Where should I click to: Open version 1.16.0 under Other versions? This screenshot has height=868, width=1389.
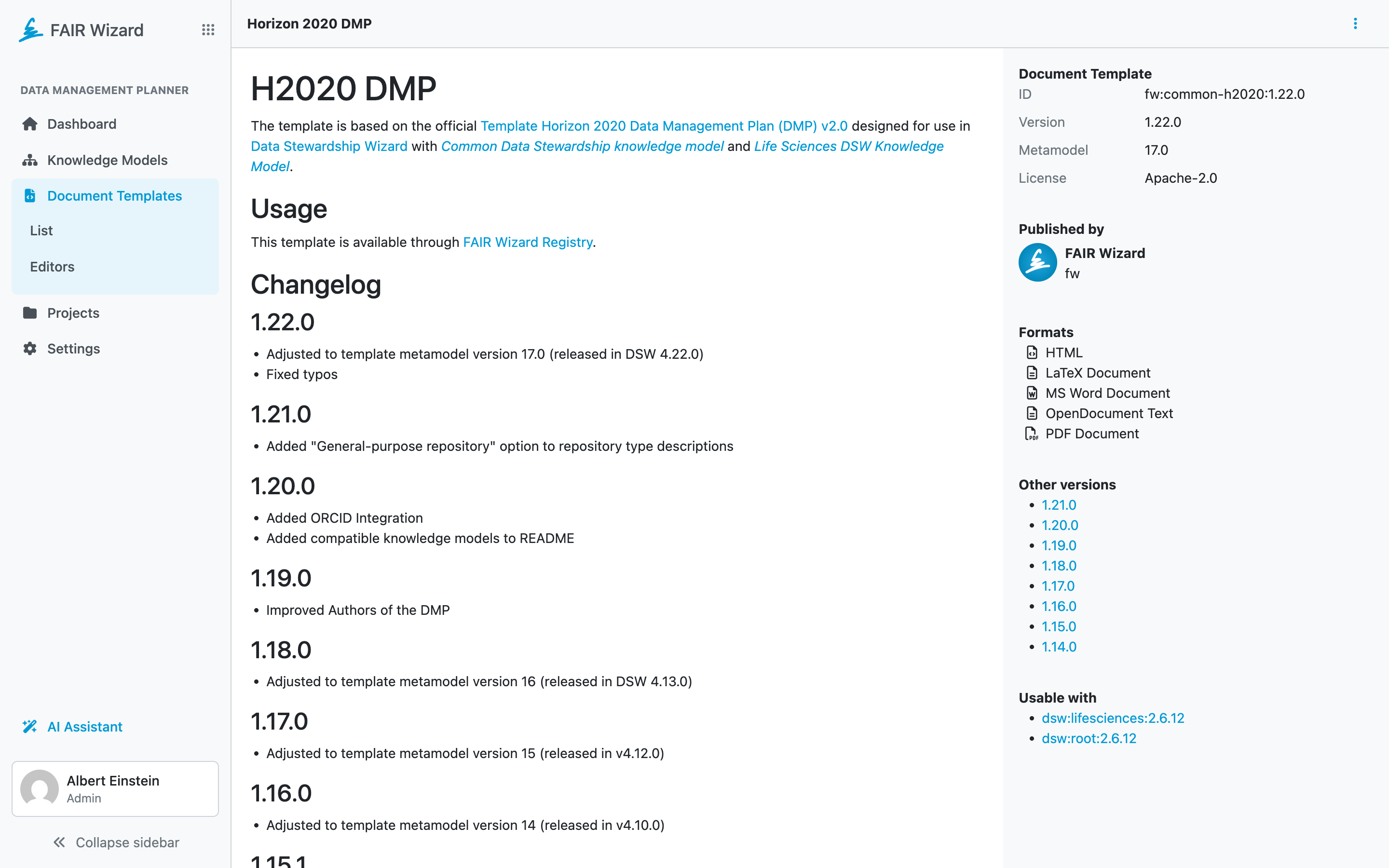pyautogui.click(x=1059, y=606)
